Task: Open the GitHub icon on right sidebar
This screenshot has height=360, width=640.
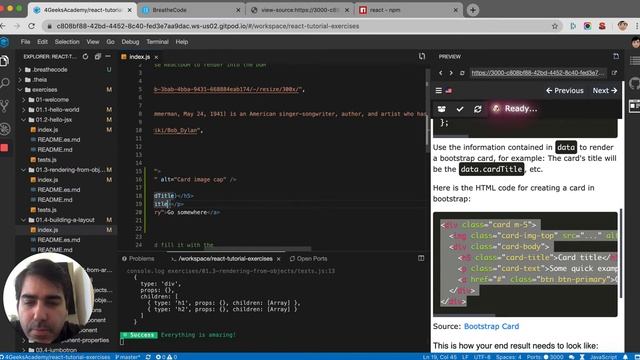Action: pos(635,83)
